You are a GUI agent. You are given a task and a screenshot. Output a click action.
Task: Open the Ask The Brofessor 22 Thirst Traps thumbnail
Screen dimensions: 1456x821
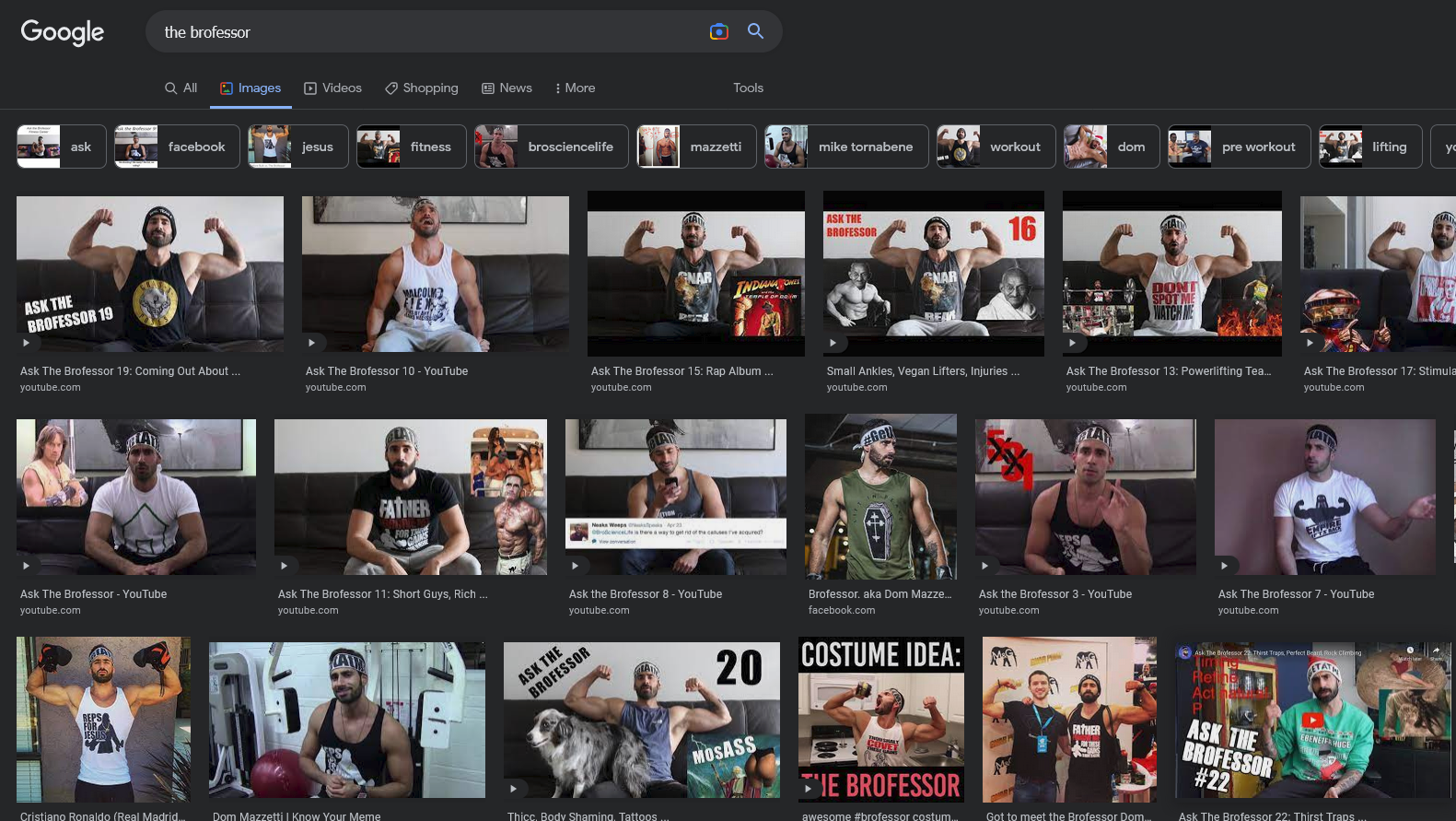click(1313, 721)
